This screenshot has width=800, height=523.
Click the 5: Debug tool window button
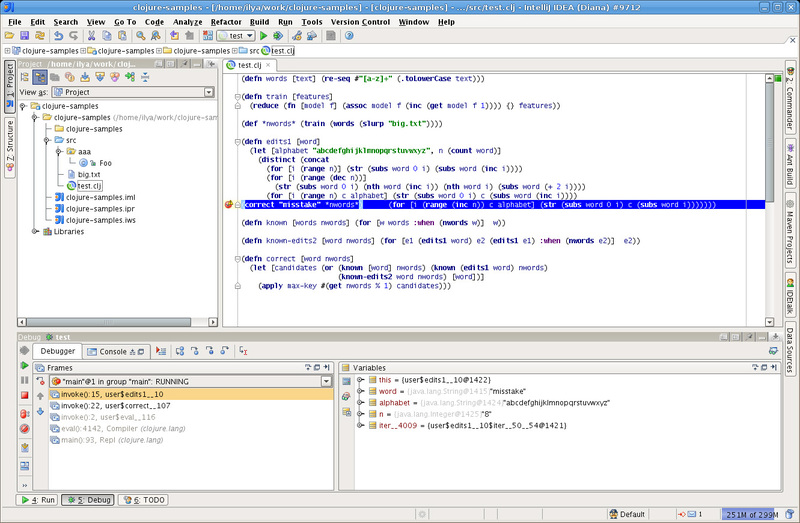tap(88, 500)
